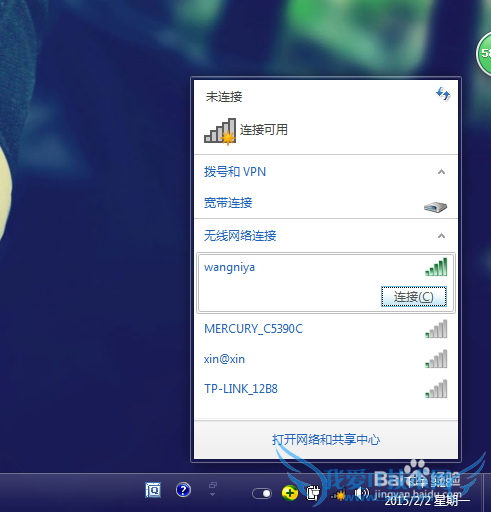Click the 拨号和 VPN heading

tap(235, 172)
